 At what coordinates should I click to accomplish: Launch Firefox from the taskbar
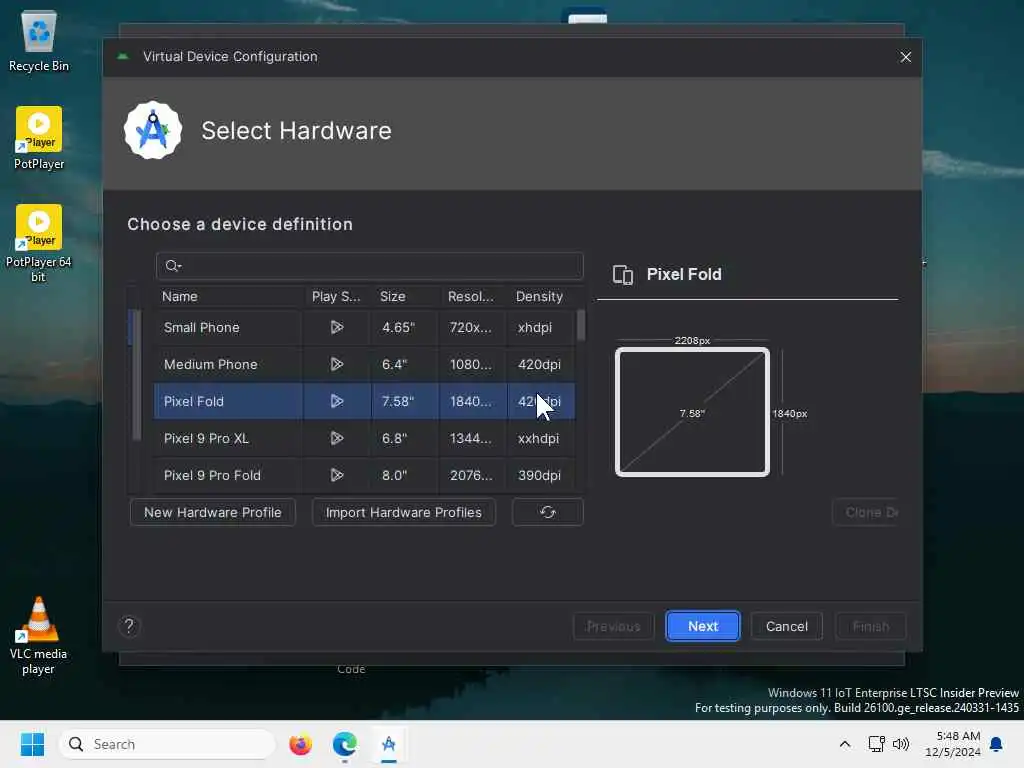pyautogui.click(x=300, y=744)
